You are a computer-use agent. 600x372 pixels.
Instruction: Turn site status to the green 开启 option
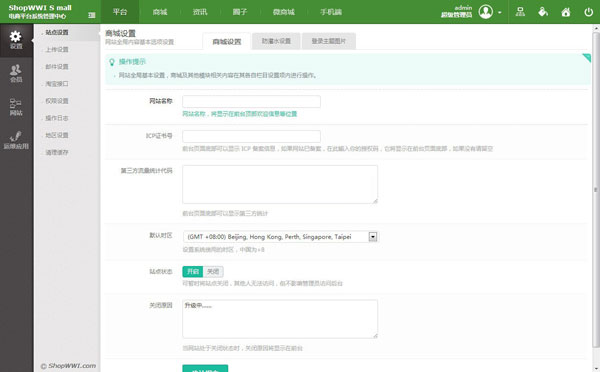click(192, 271)
